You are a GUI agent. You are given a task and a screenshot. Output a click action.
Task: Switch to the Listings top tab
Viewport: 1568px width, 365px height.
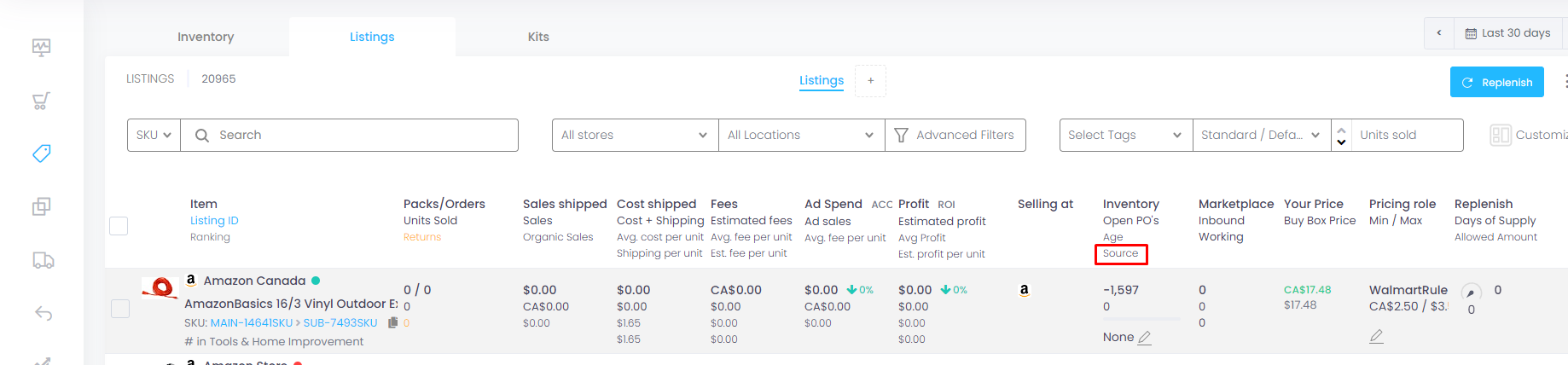(x=372, y=37)
